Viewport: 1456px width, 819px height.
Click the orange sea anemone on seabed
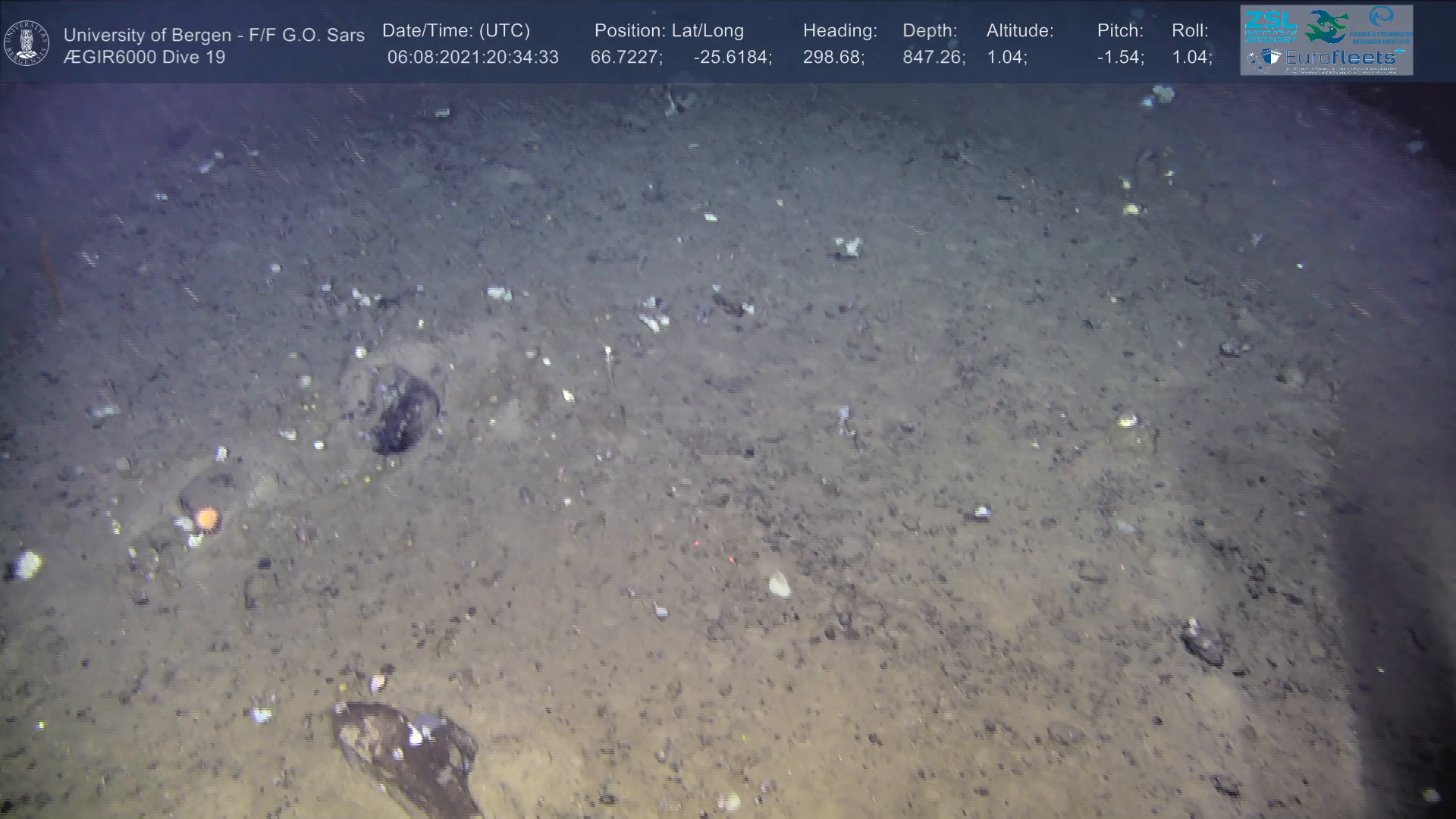tap(207, 518)
